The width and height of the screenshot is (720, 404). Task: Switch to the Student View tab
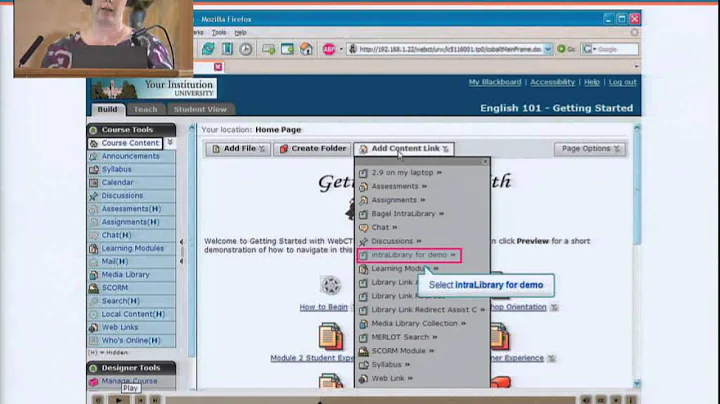coord(200,109)
